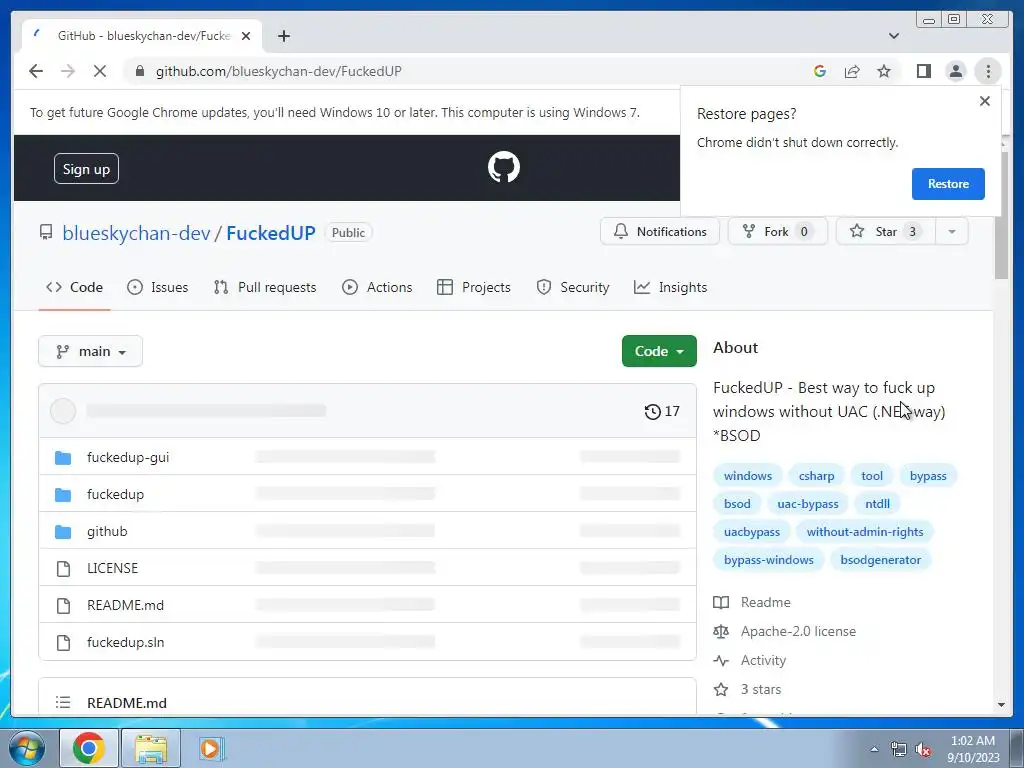The width and height of the screenshot is (1024, 768).
Task: Open the Chrome profile avatar icon
Action: (x=955, y=71)
